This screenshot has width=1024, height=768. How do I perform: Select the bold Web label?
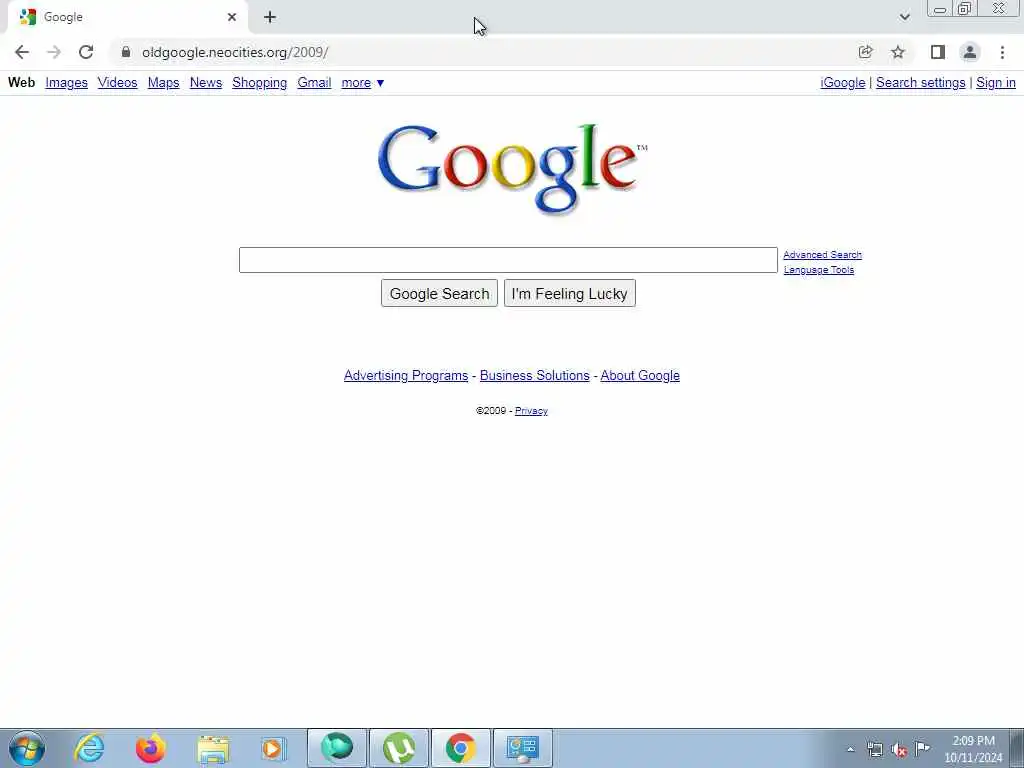(x=22, y=83)
